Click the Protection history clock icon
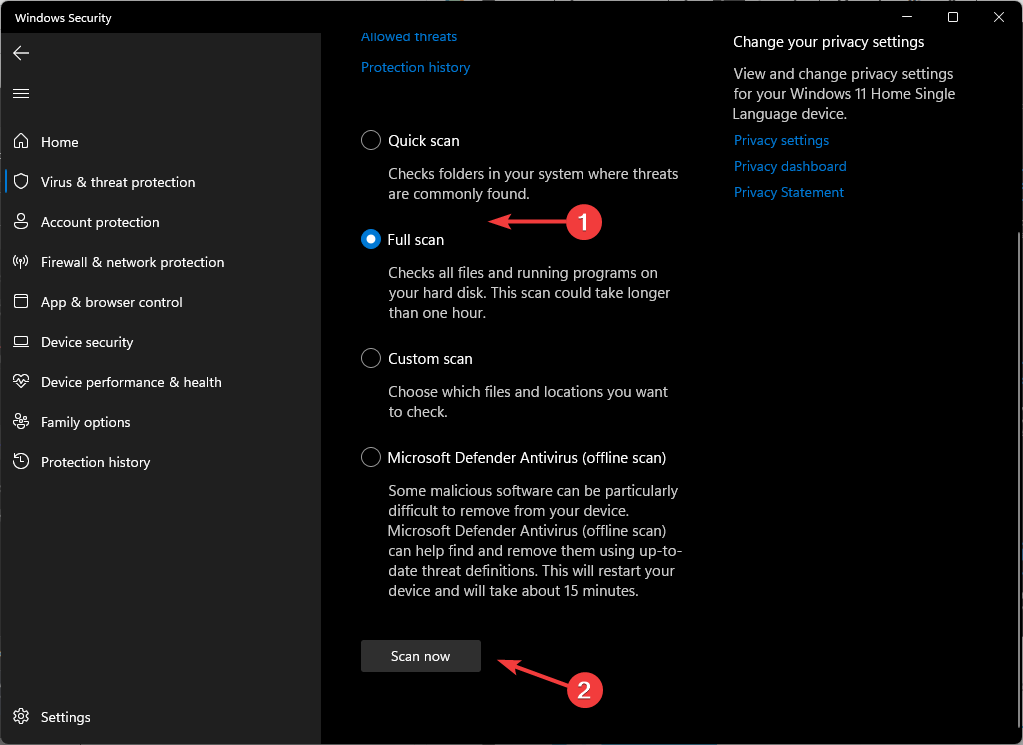Viewport: 1023px width, 745px height. 20,462
